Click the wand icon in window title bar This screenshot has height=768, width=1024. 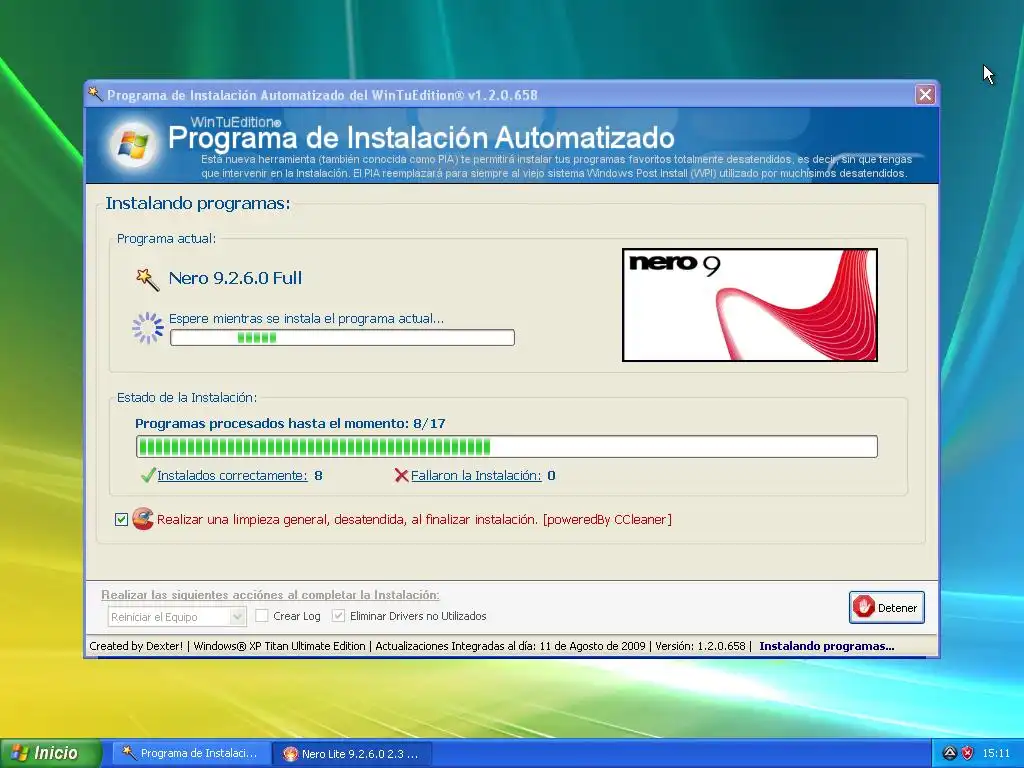[x=95, y=94]
